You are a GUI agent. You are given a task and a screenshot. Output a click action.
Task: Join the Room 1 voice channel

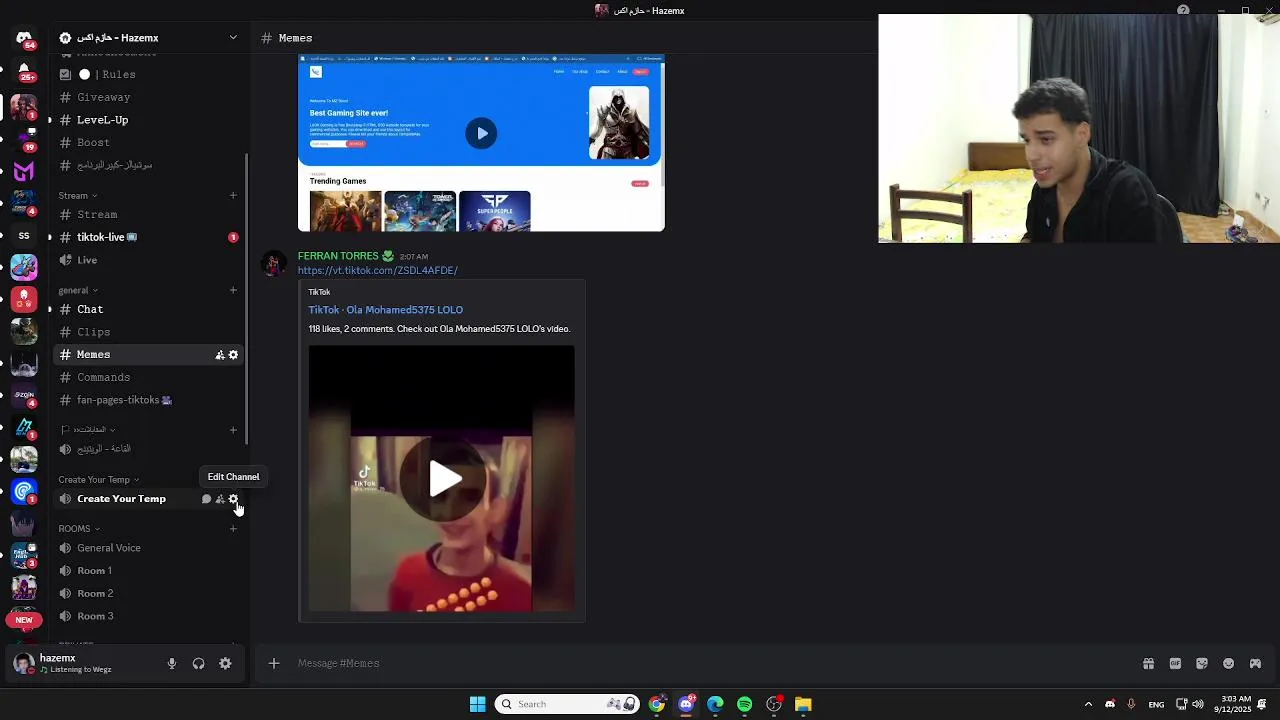tap(148, 571)
